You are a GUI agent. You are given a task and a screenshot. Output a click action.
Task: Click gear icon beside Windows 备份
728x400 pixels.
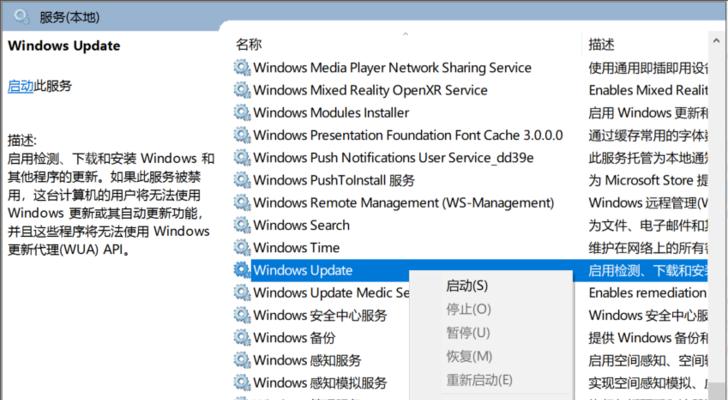242,338
